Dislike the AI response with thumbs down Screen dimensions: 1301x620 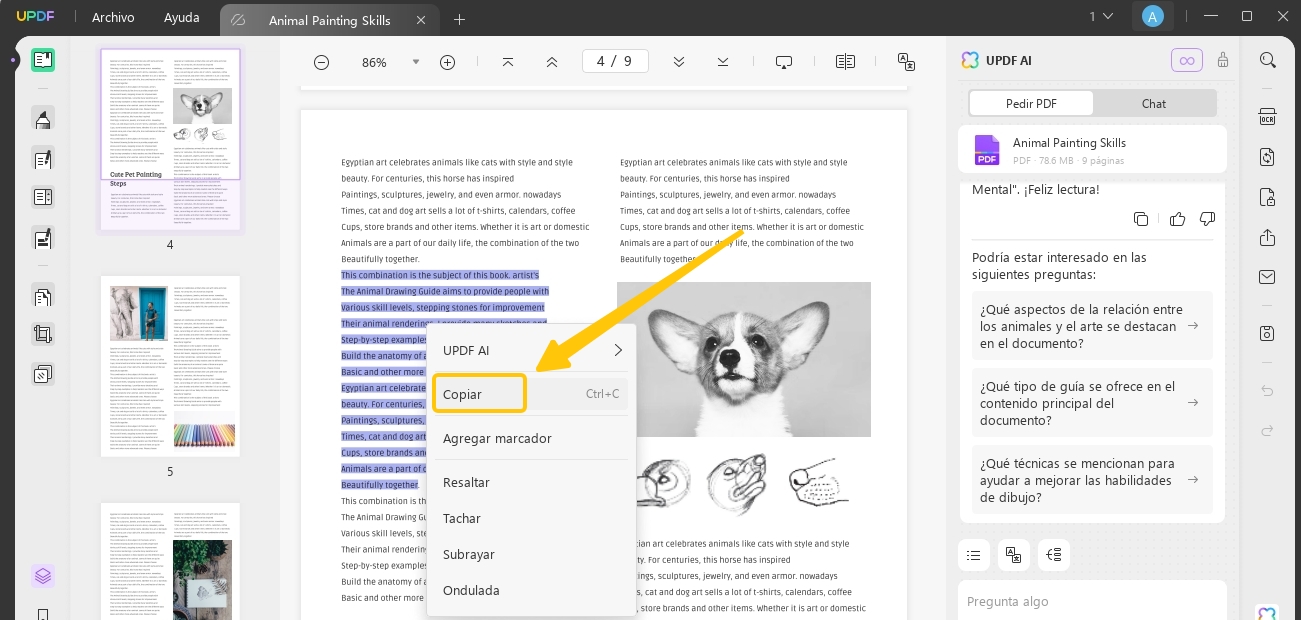pos(1207,219)
